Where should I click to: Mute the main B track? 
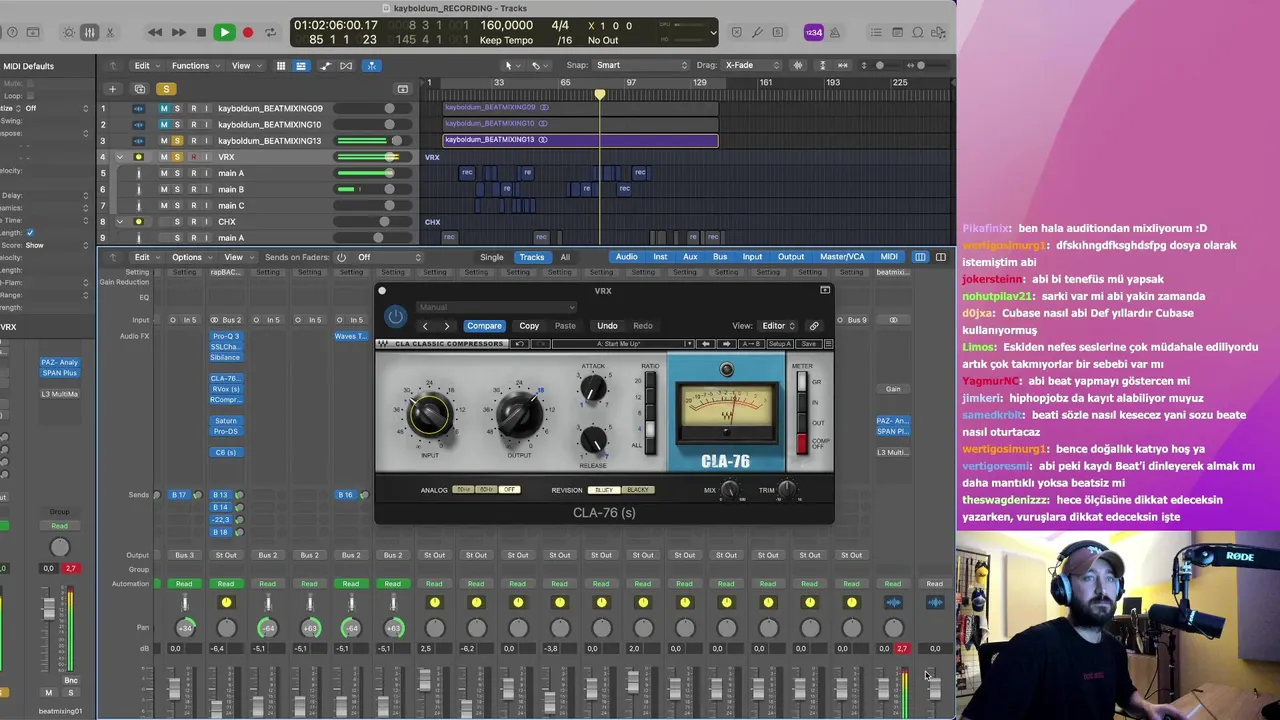(x=164, y=189)
